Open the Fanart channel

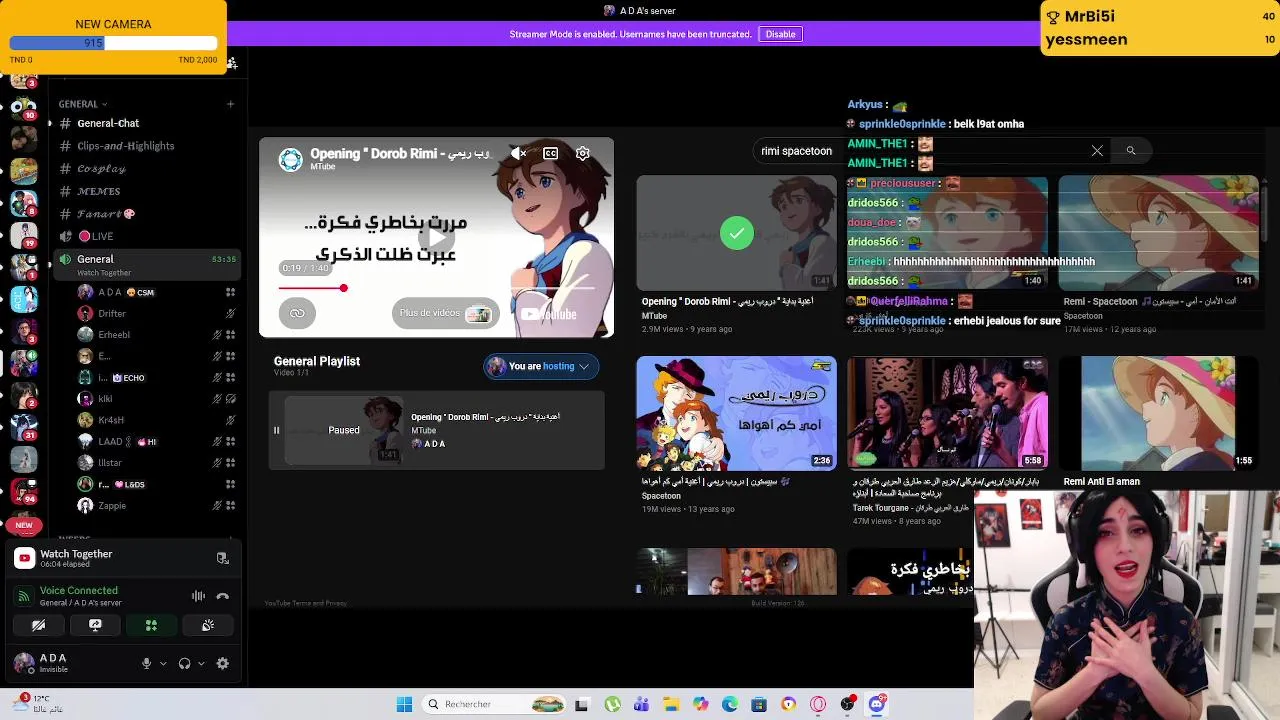(106, 214)
